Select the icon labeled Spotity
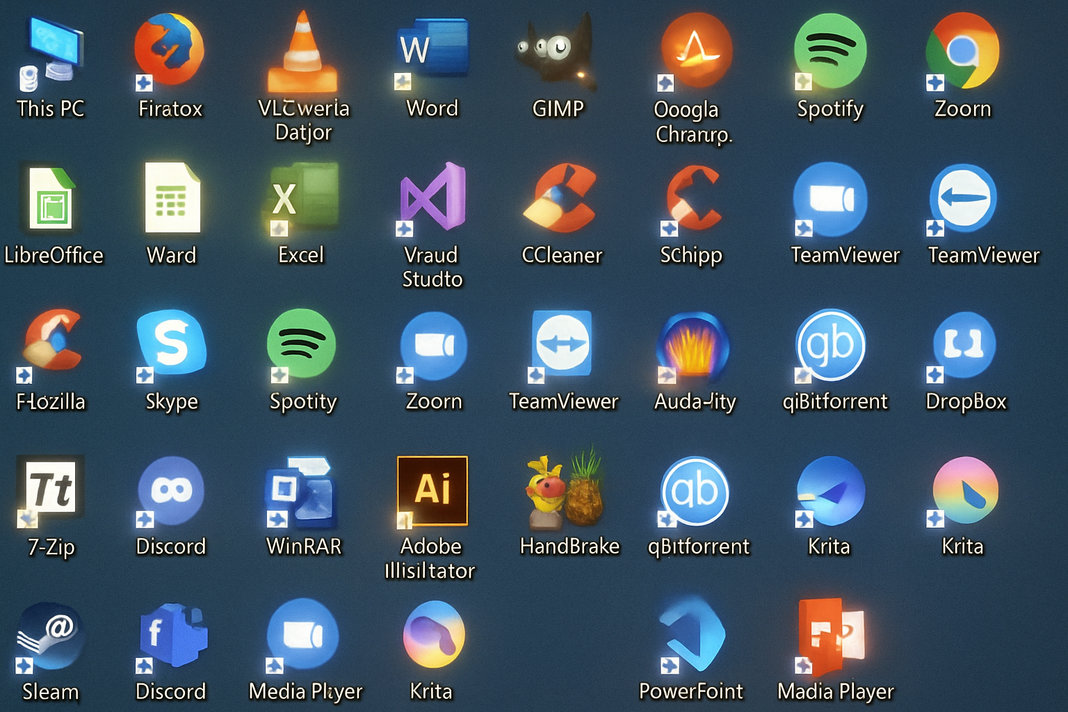This screenshot has height=712, width=1068. (302, 344)
